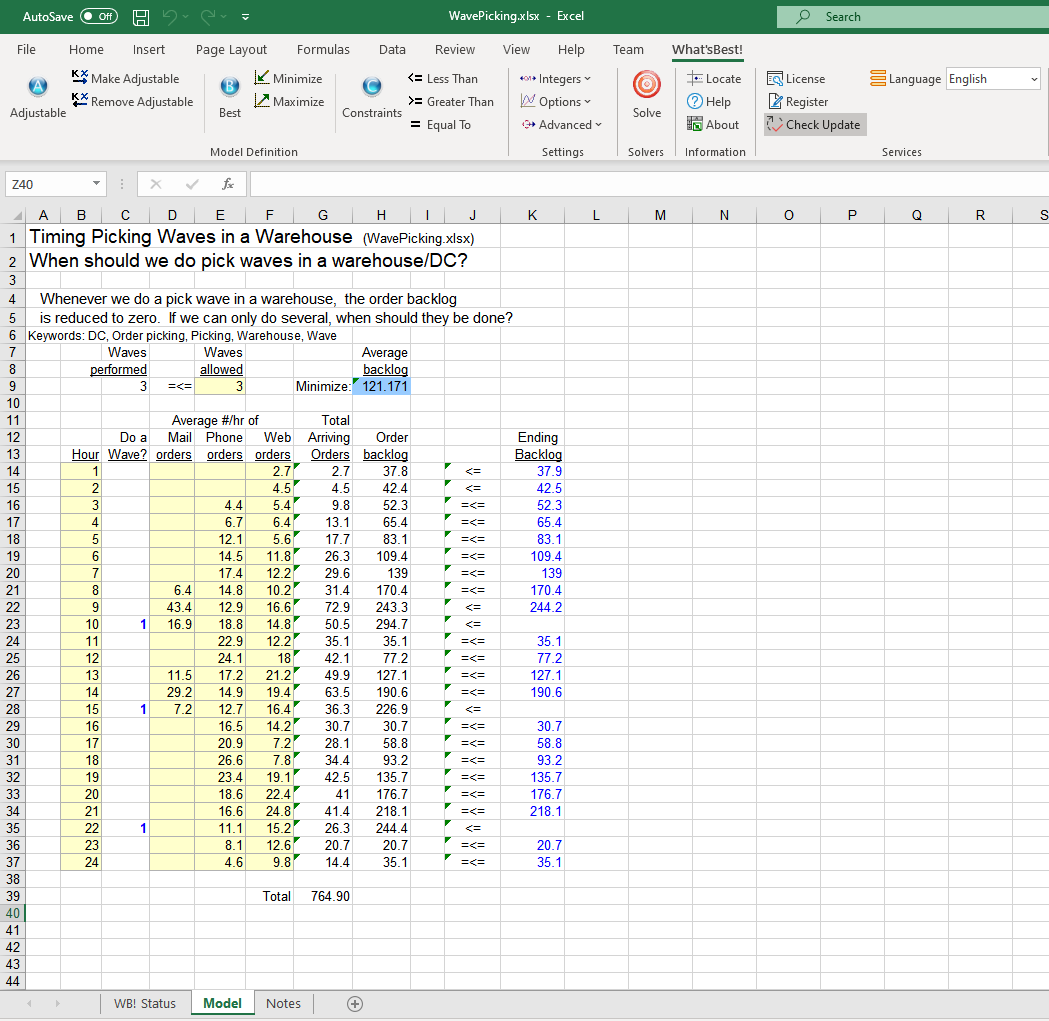The image size is (1049, 1021).
Task: Select the Minimize objective tool
Action: click(288, 79)
